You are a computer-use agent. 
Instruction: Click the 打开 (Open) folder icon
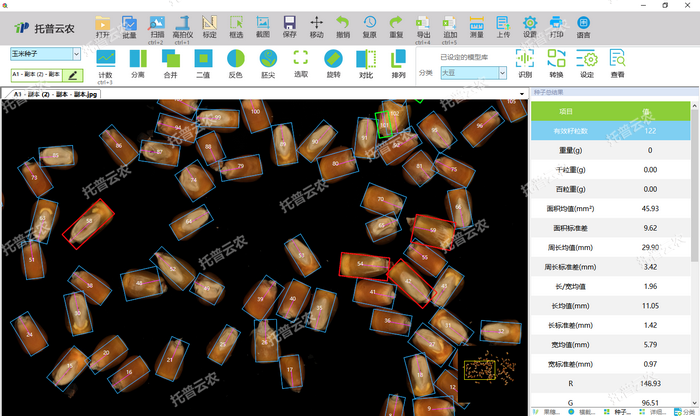(103, 24)
